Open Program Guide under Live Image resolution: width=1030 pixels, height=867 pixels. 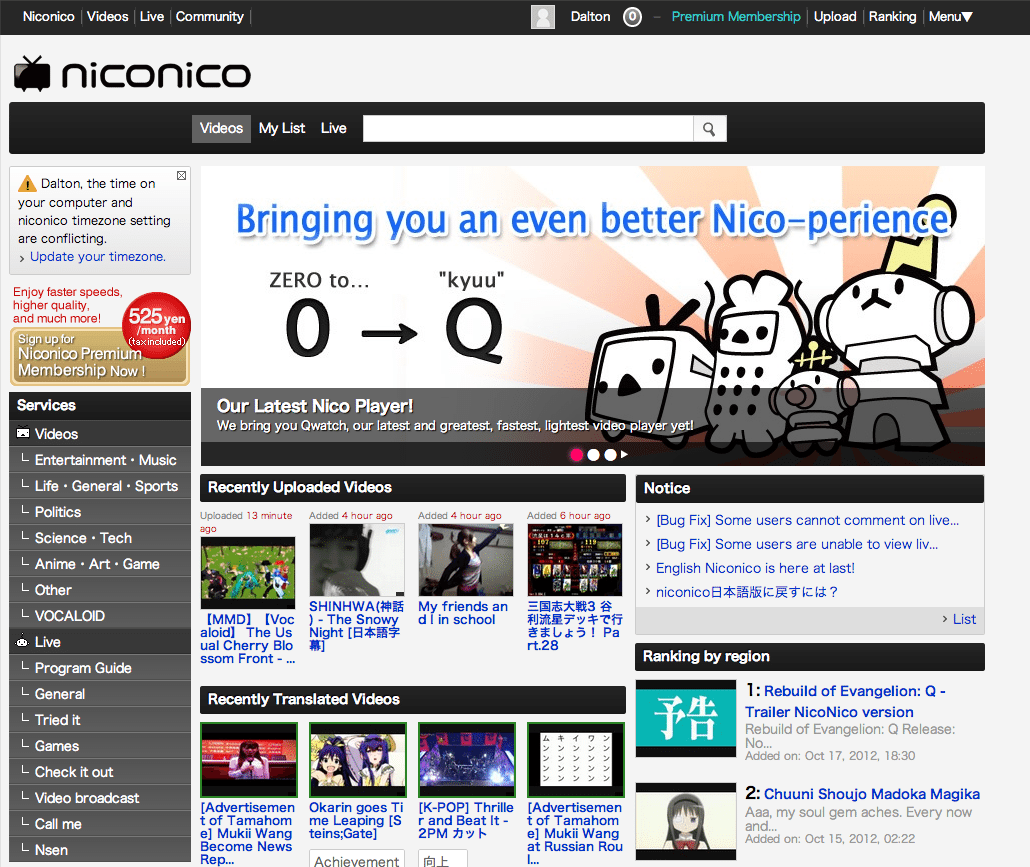100,668
